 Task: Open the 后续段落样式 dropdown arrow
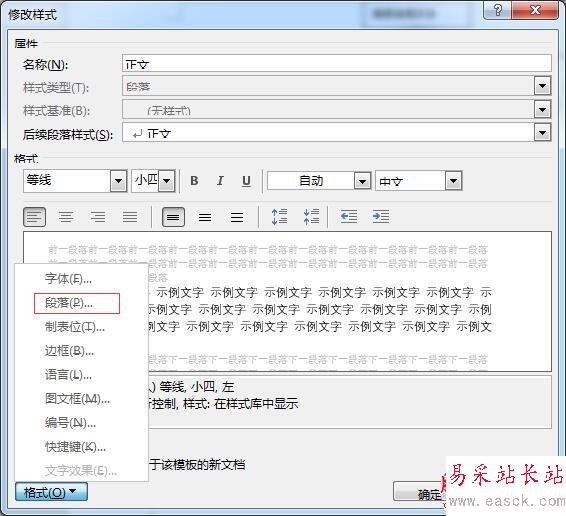pyautogui.click(x=542, y=133)
